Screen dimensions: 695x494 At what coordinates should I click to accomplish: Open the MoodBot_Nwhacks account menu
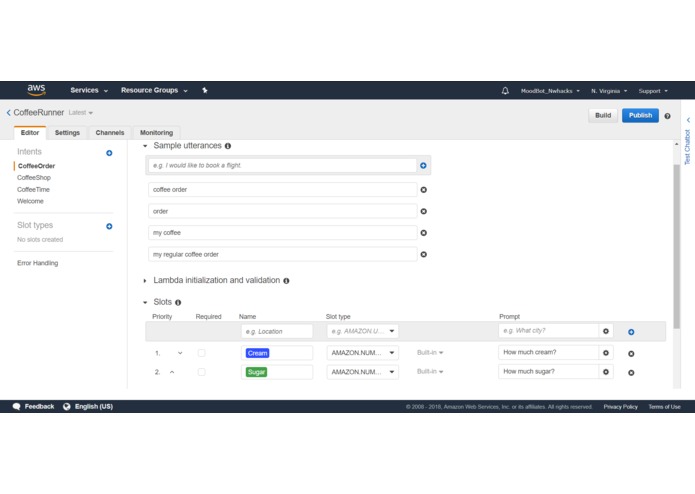coord(550,91)
